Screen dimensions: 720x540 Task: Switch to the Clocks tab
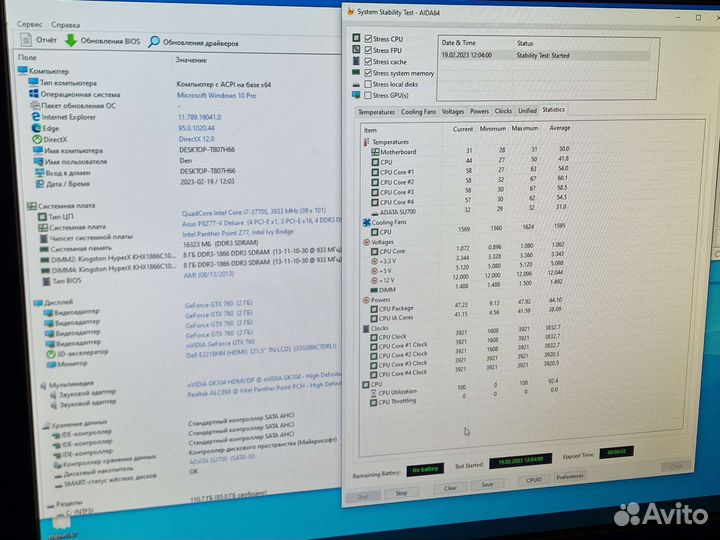tap(503, 111)
